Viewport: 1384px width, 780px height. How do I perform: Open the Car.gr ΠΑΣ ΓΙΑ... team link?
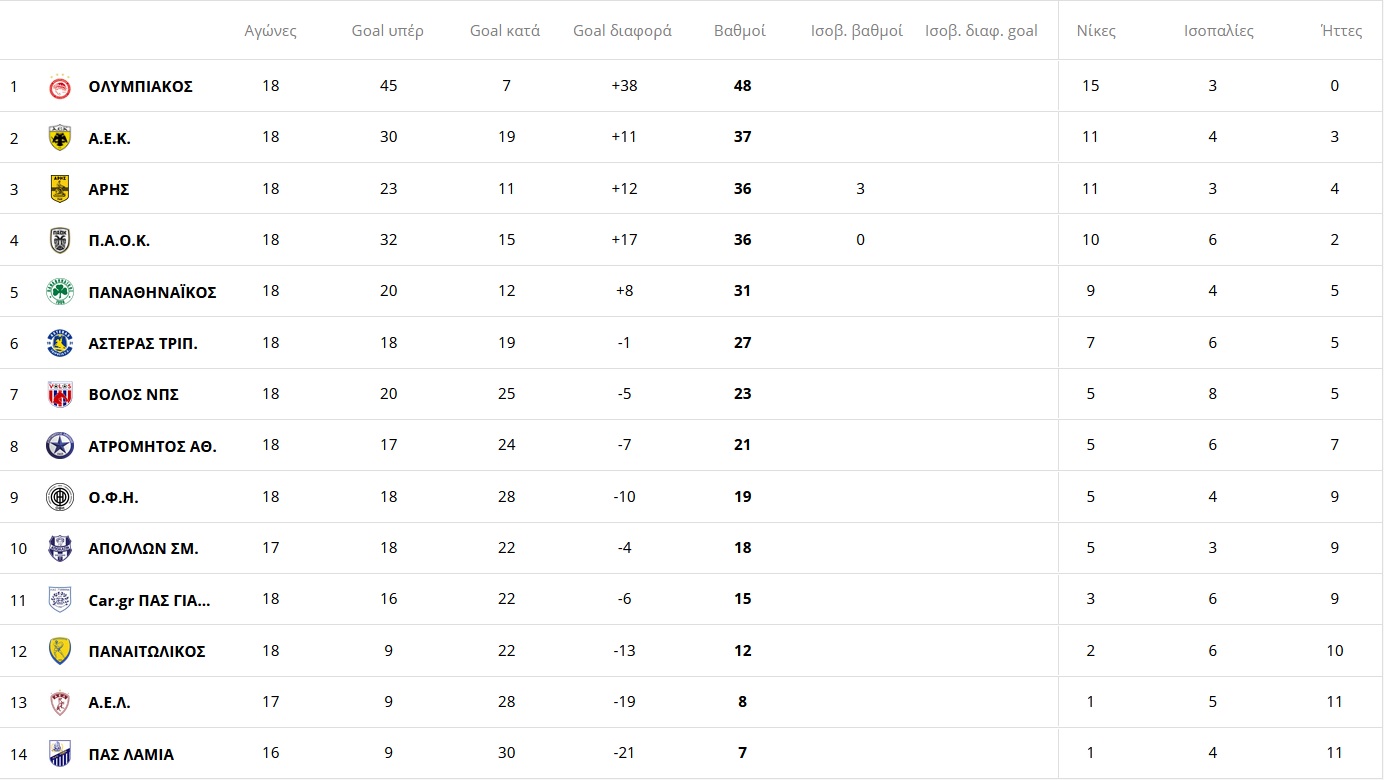click(x=150, y=600)
